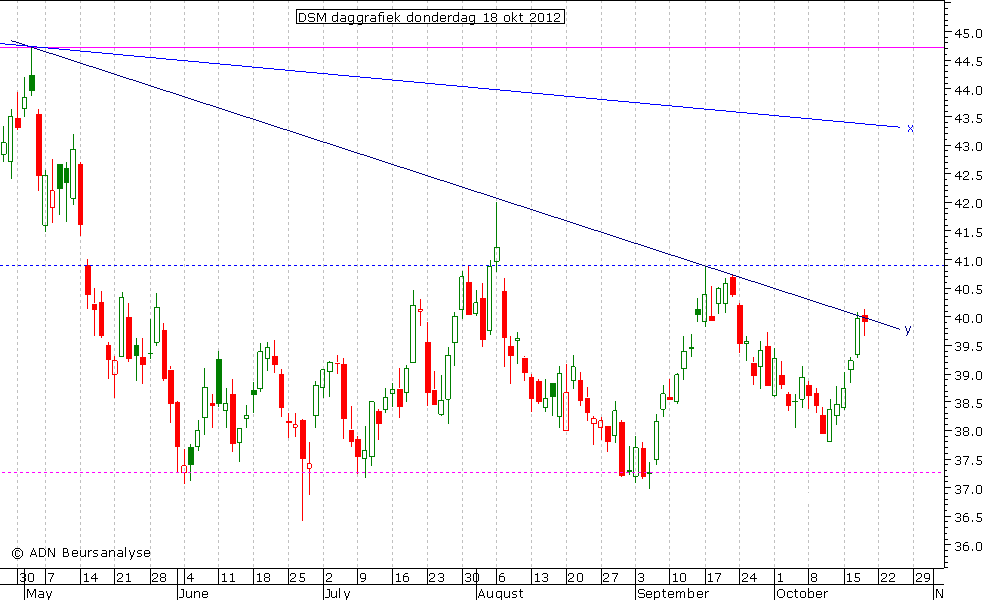Click date label 4 above June

point(190,578)
